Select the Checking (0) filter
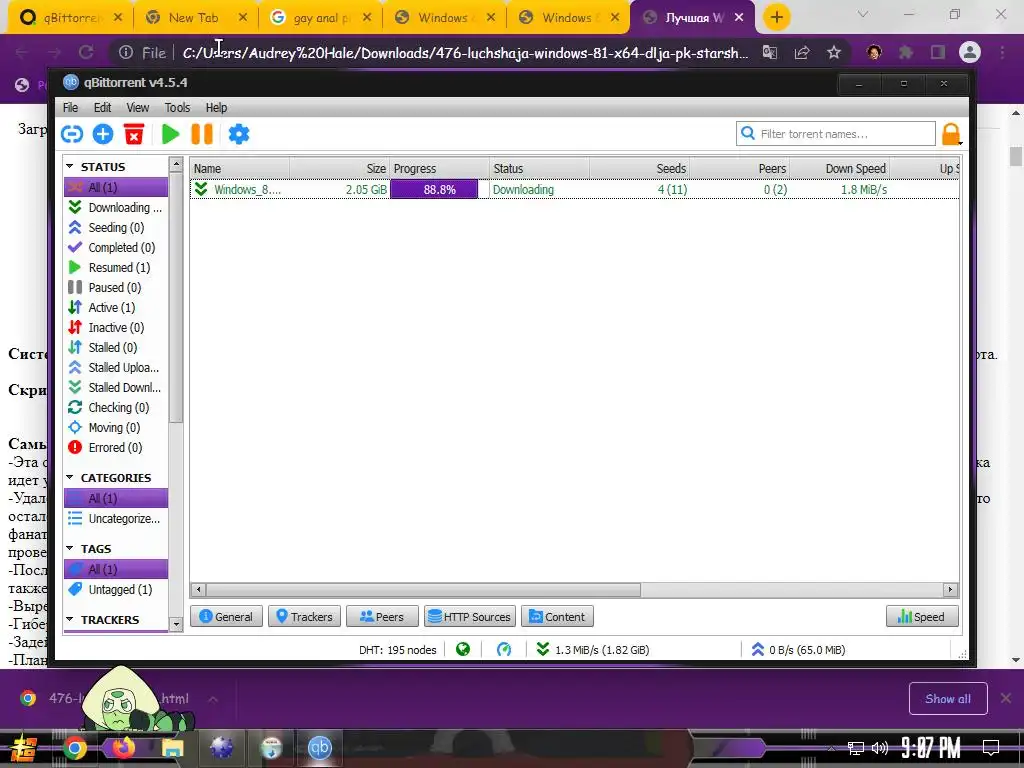The image size is (1024, 768). coord(116,408)
